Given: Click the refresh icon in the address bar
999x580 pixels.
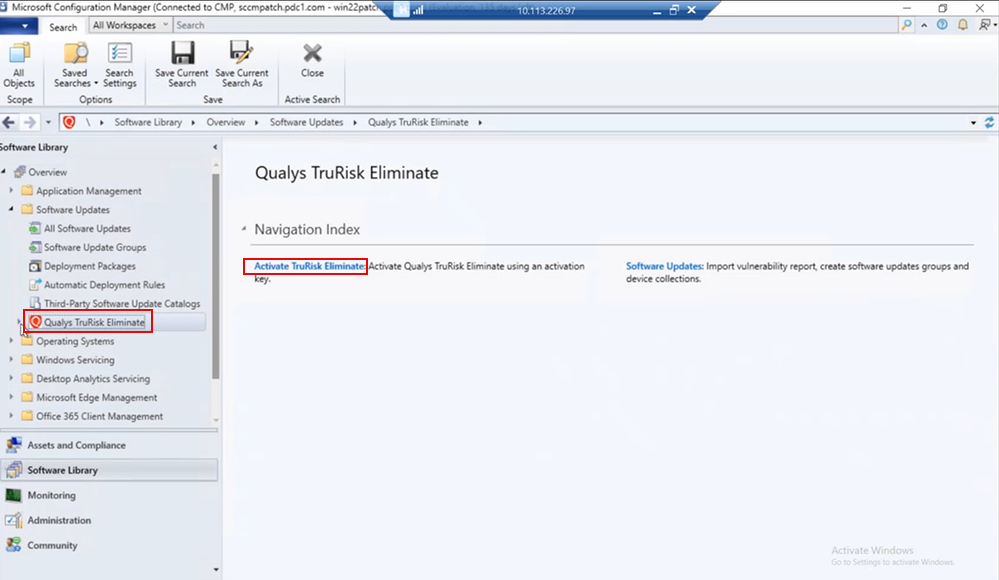Looking at the screenshot, I should (x=989, y=122).
